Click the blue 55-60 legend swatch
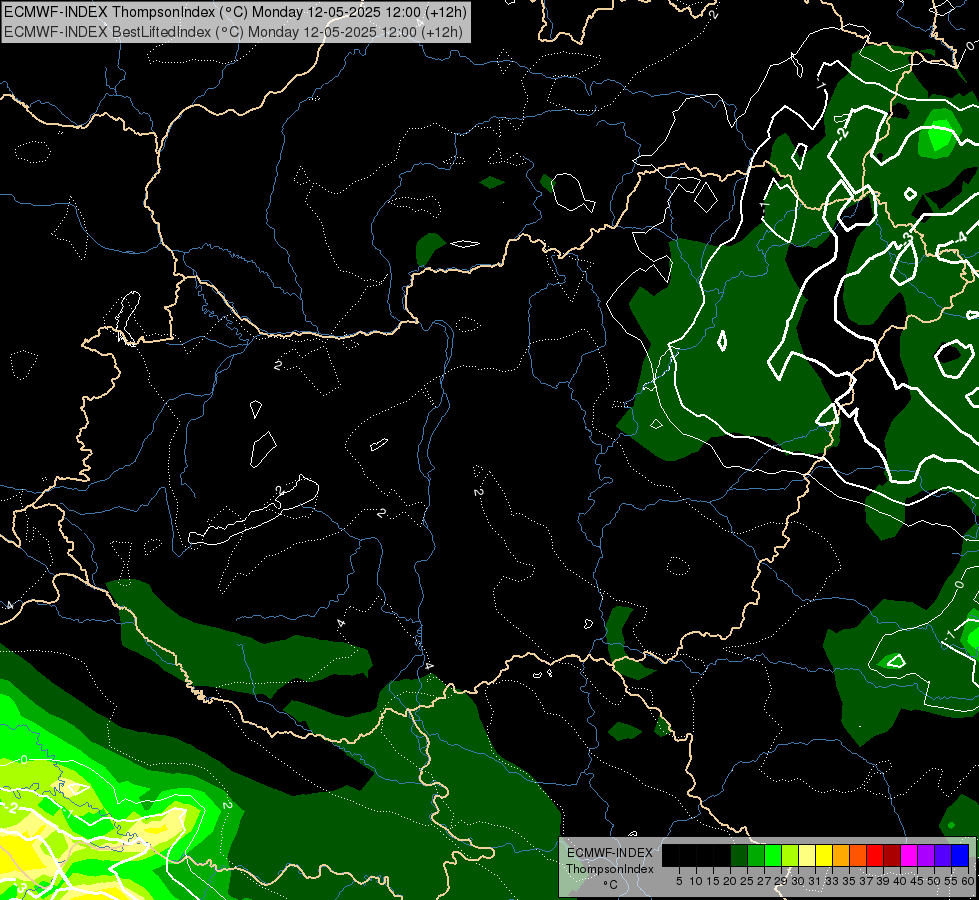The image size is (979, 900). point(960,855)
